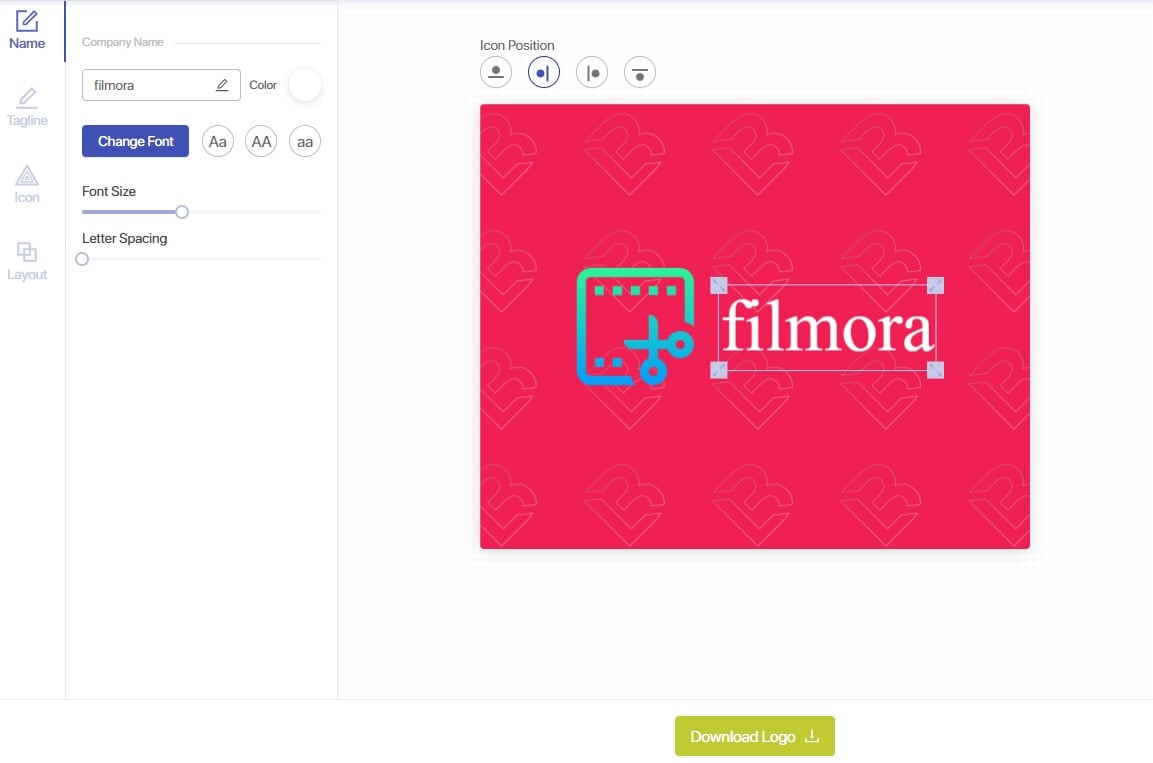Apply title case with Aa button
Image resolution: width=1153 pixels, height=763 pixels.
218,141
